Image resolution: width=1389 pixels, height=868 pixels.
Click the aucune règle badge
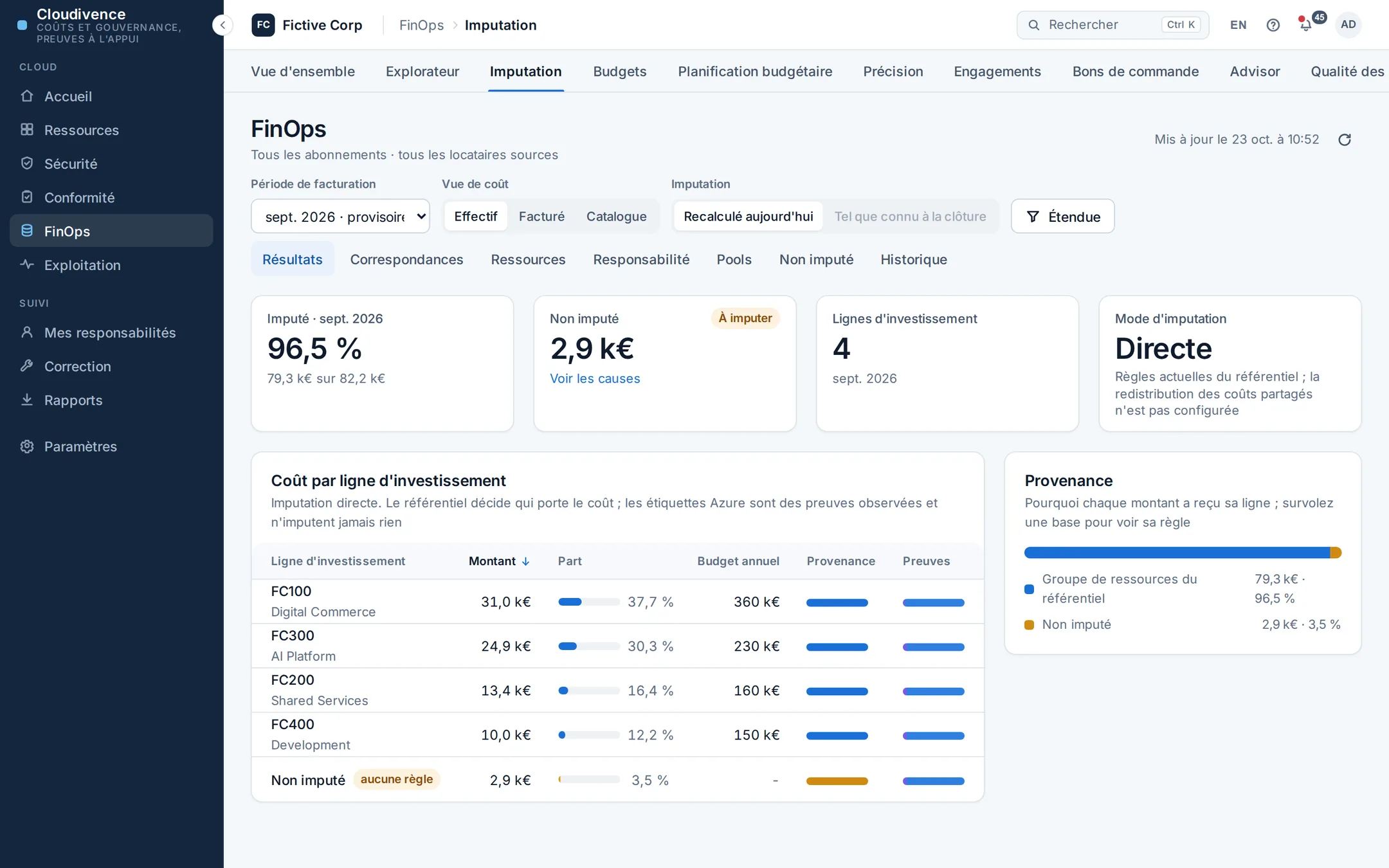click(397, 779)
